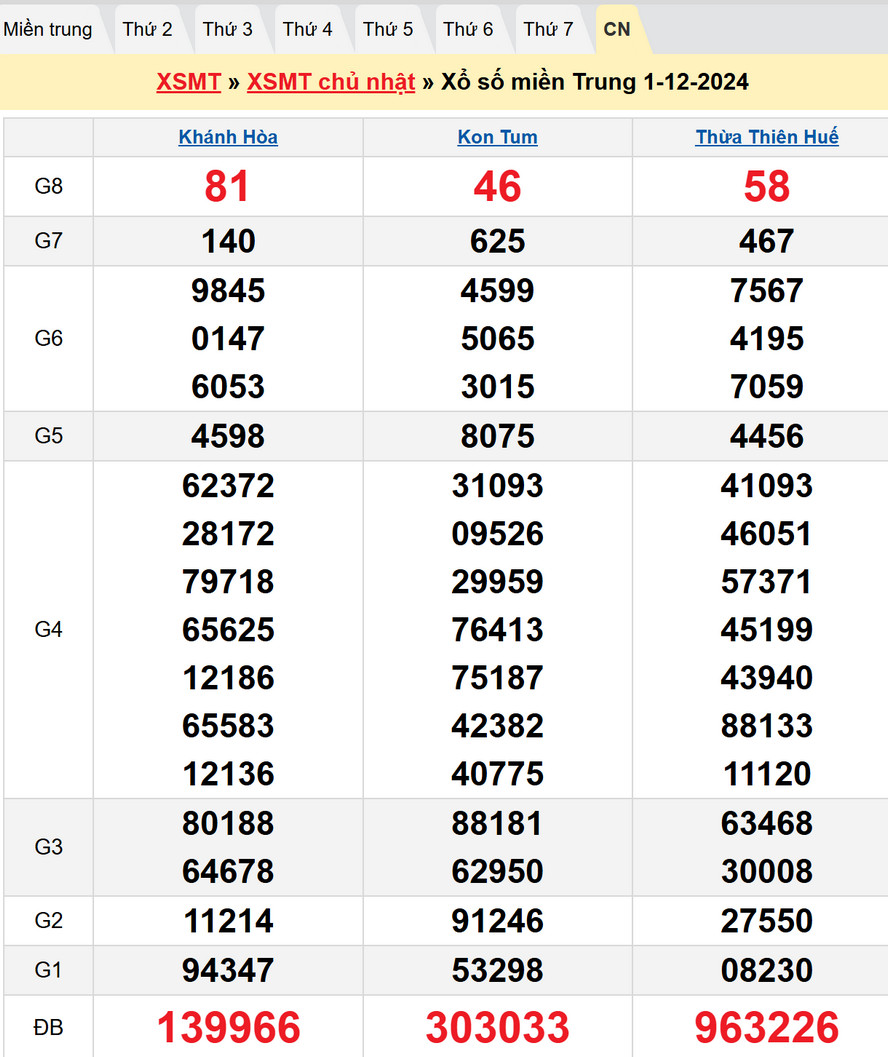The width and height of the screenshot is (888, 1057).
Task: Open the Thứ 2 tab
Action: [x=147, y=29]
